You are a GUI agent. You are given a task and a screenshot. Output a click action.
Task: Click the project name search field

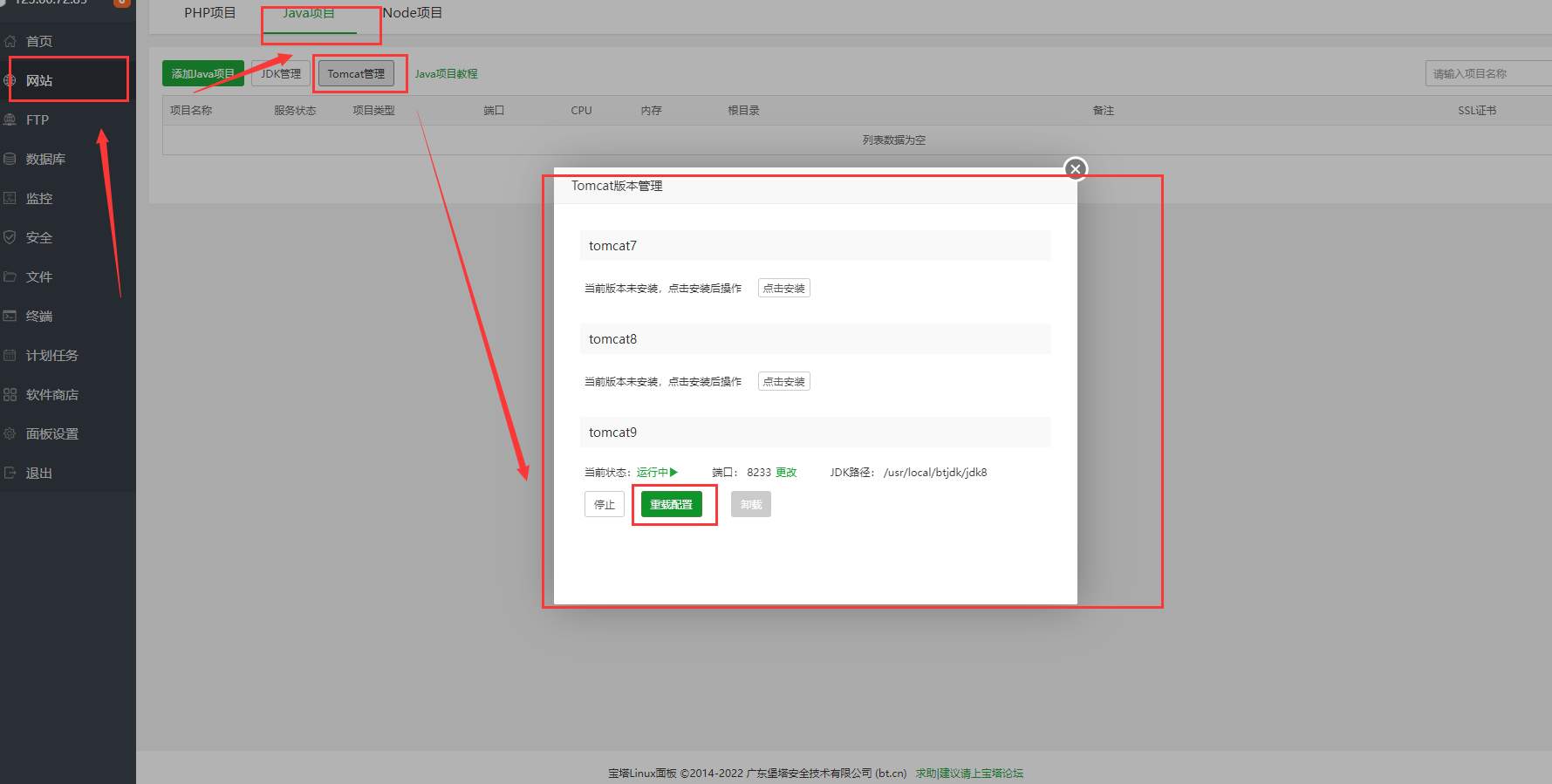click(x=1488, y=74)
